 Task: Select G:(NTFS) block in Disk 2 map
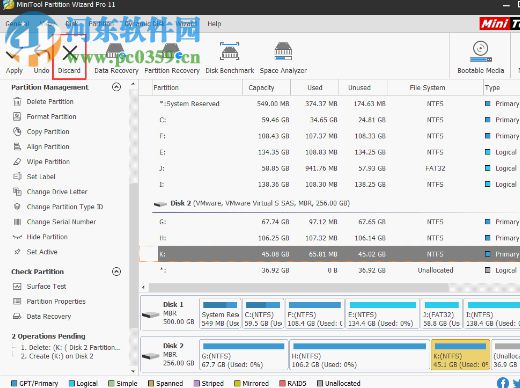pyautogui.click(x=243, y=355)
